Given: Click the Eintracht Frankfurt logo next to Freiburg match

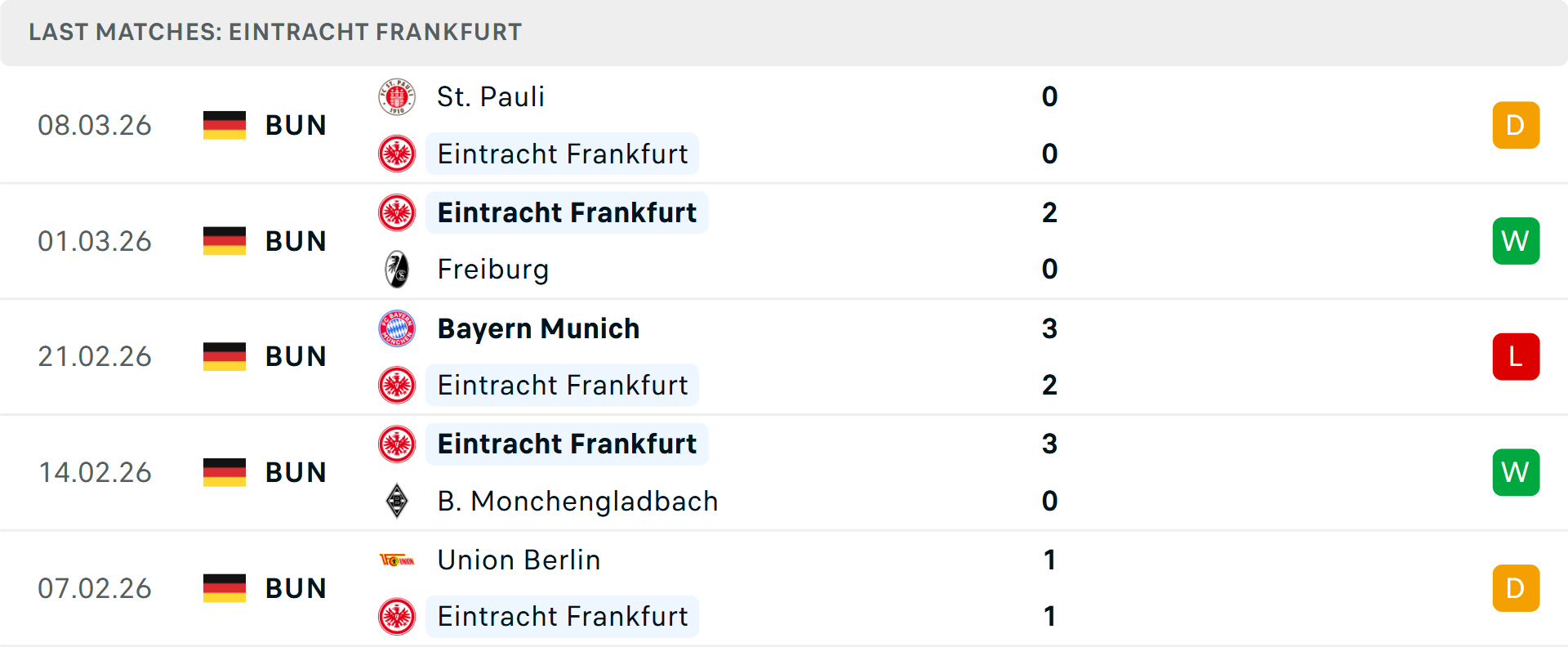Looking at the screenshot, I should [x=397, y=213].
